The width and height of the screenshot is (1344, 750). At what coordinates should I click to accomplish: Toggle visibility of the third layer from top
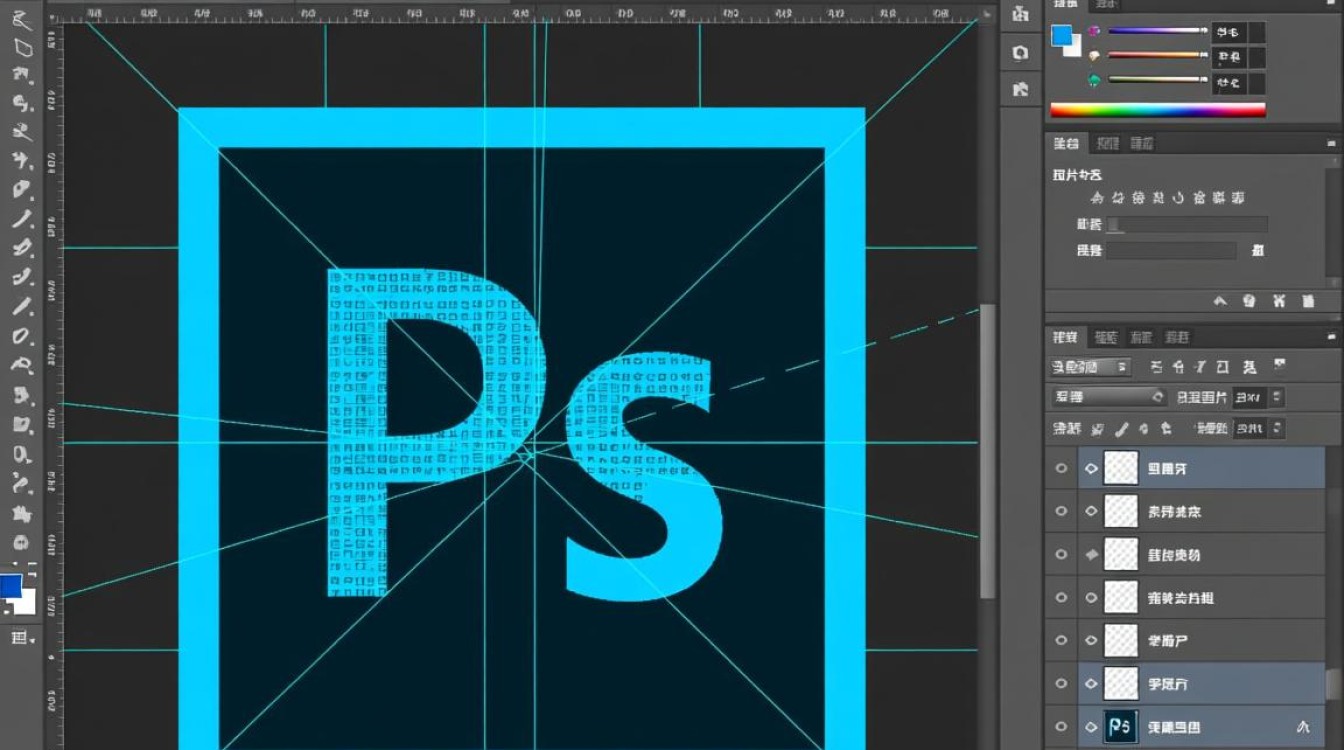1061,554
